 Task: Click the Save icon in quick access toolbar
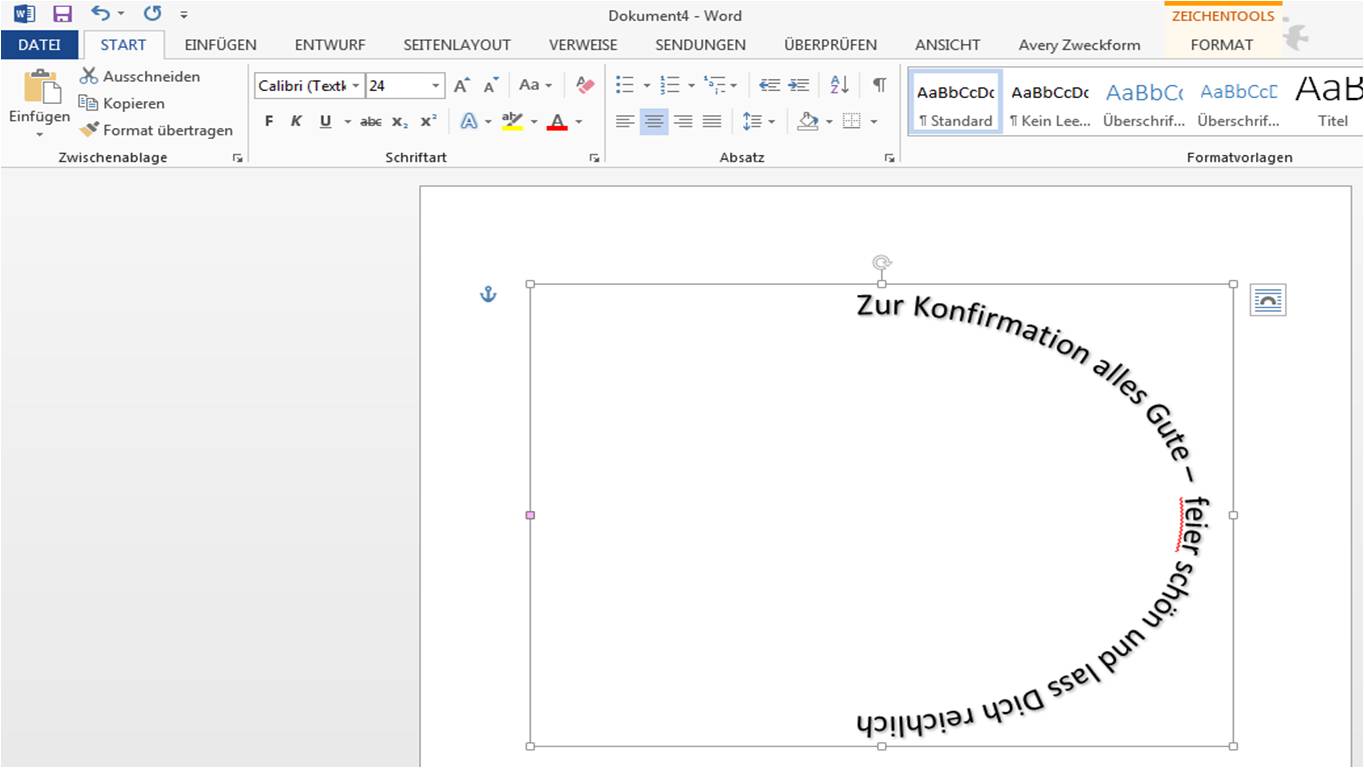62,14
